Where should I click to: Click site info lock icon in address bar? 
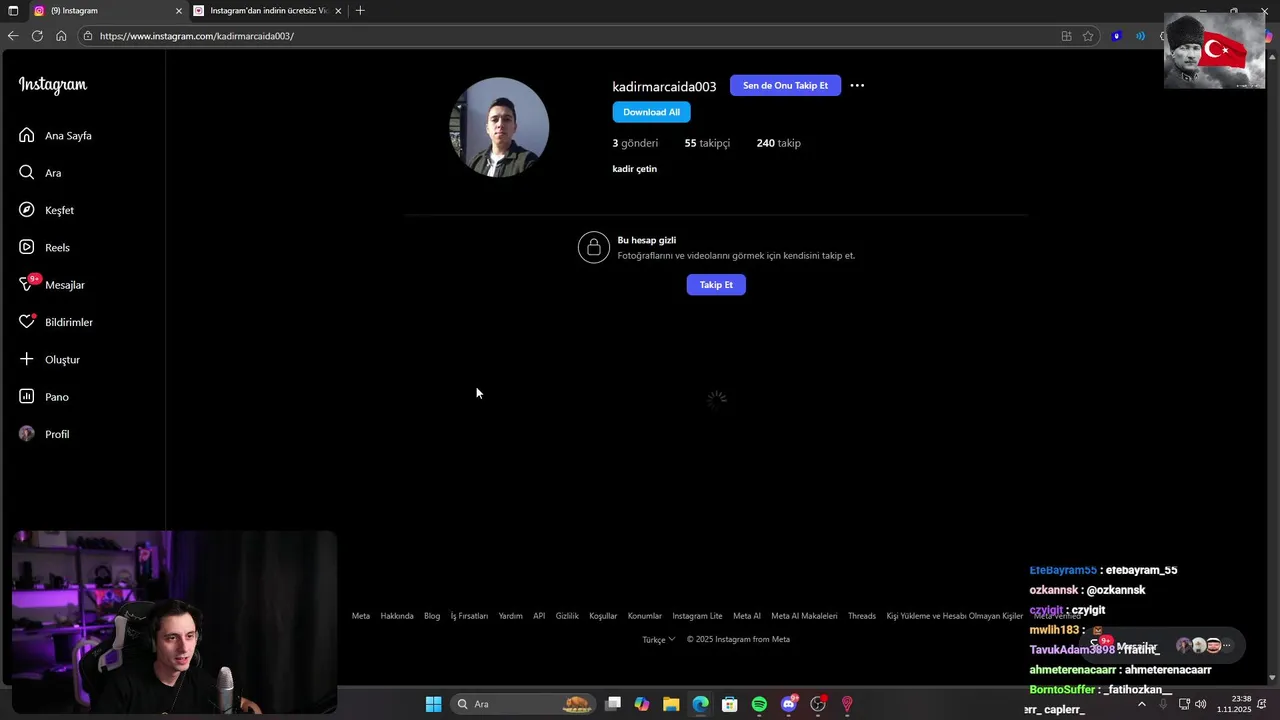(x=88, y=36)
